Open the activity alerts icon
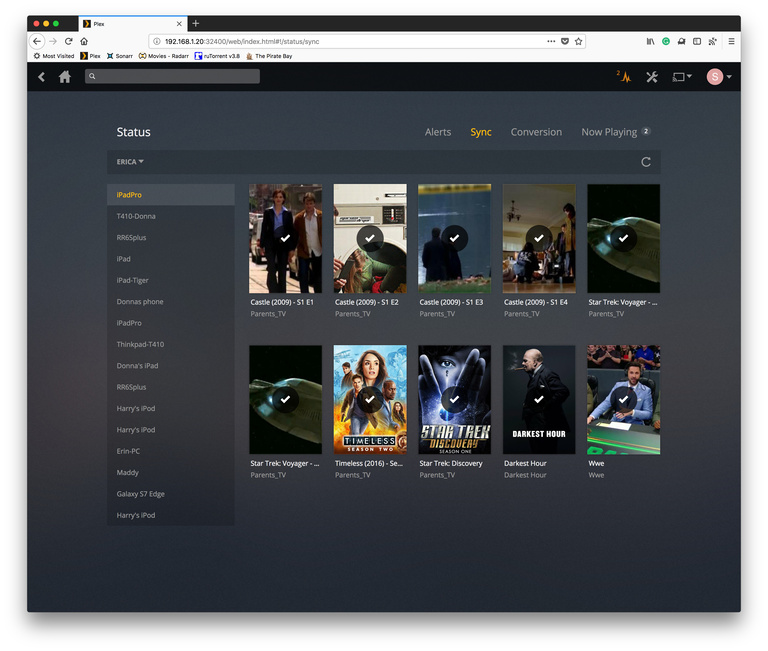This screenshot has height=651, width=768. pos(624,76)
